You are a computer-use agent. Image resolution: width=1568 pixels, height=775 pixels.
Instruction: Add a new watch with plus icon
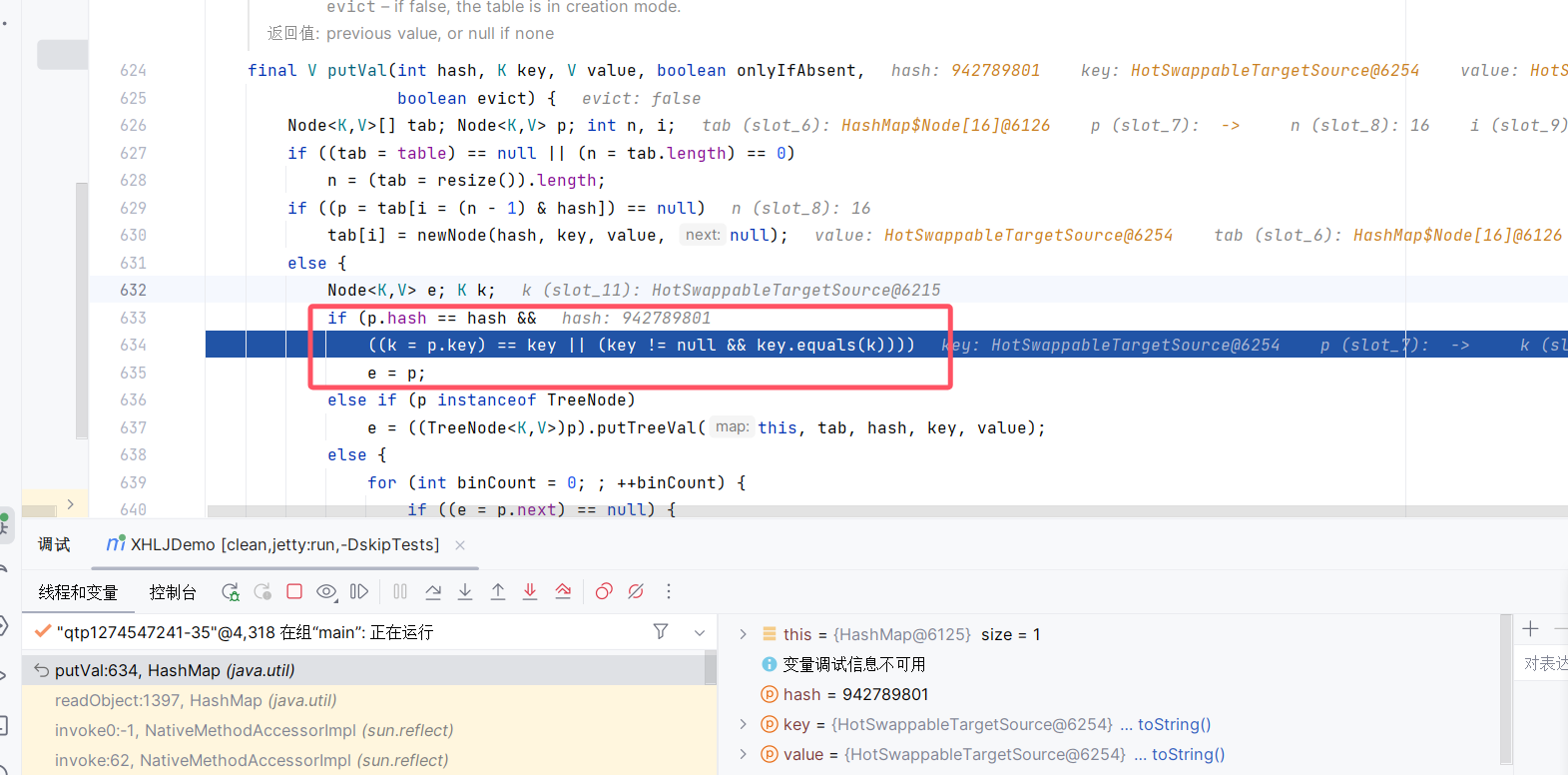(x=1530, y=628)
